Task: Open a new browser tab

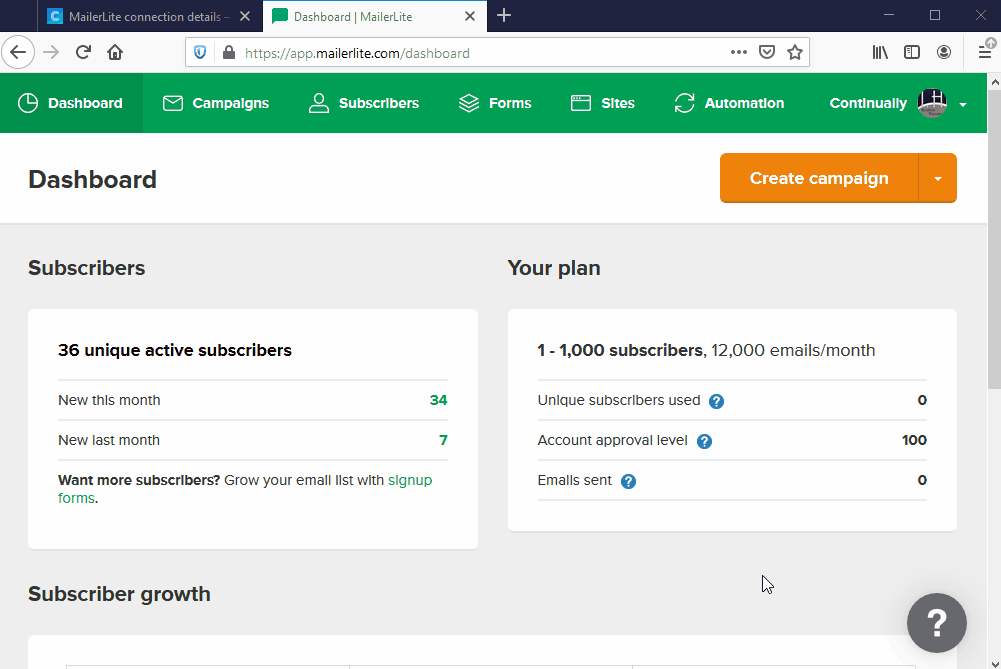Action: pos(504,15)
